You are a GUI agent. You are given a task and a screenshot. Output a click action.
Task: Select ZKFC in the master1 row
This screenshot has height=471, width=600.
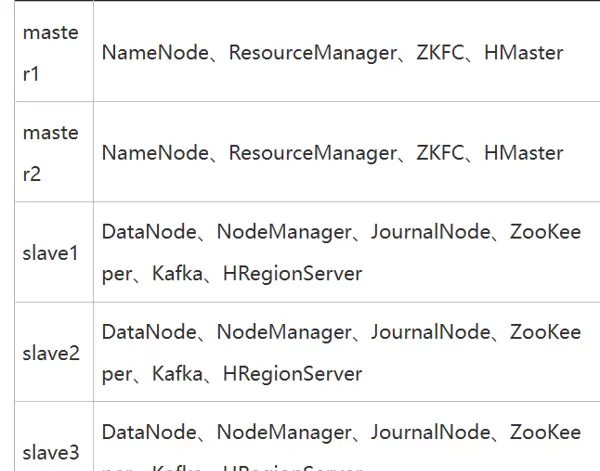(441, 53)
